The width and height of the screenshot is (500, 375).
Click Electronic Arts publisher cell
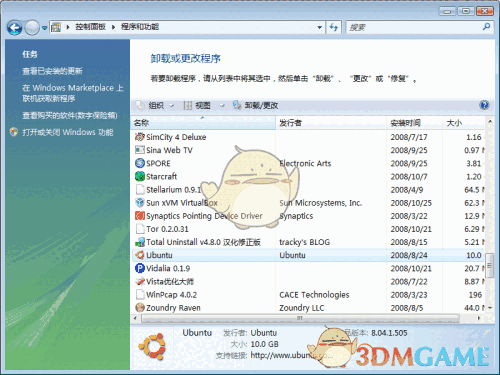coord(305,163)
